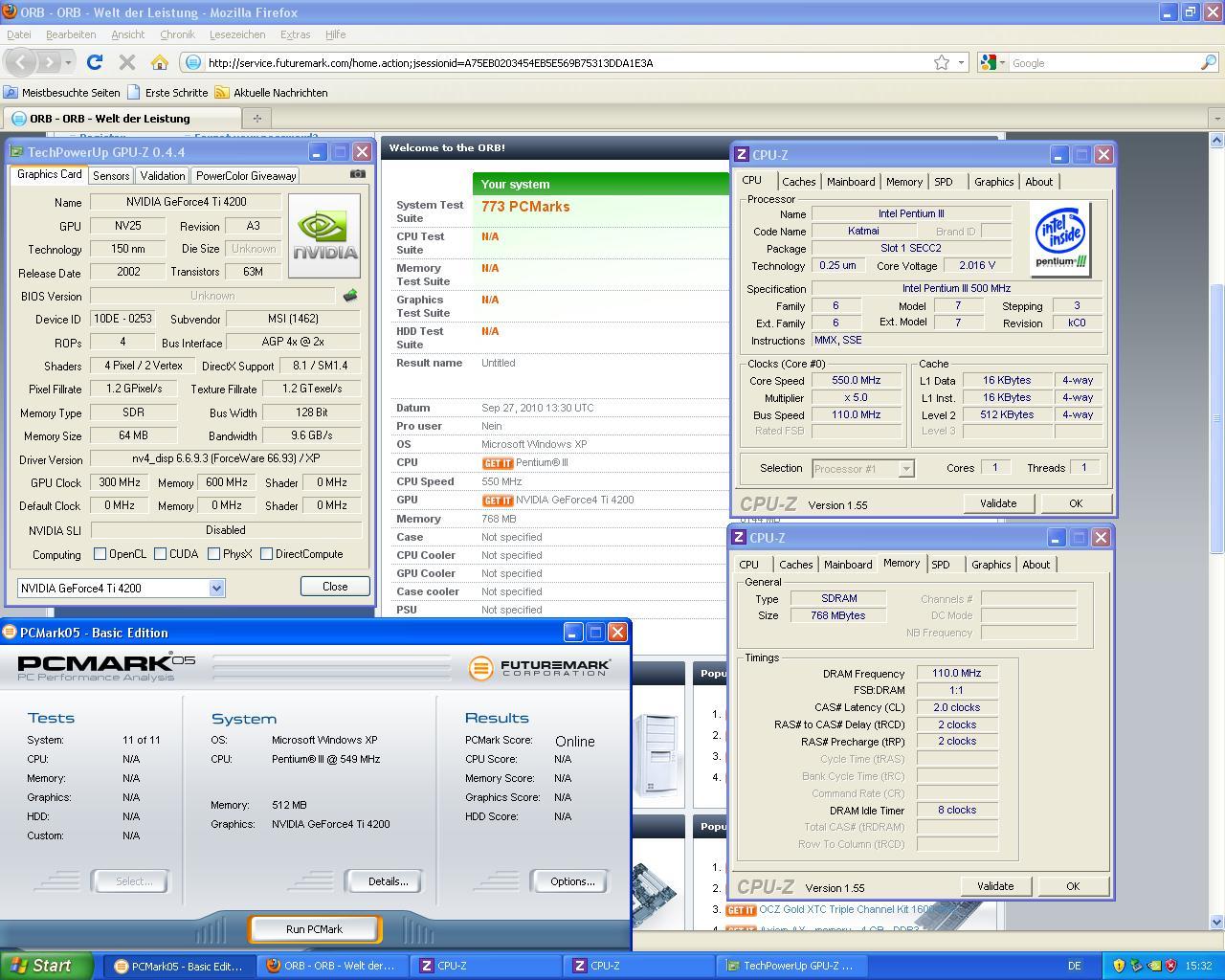Open a new Firefox tab with plus icon
The image size is (1225, 980).
tap(256, 118)
